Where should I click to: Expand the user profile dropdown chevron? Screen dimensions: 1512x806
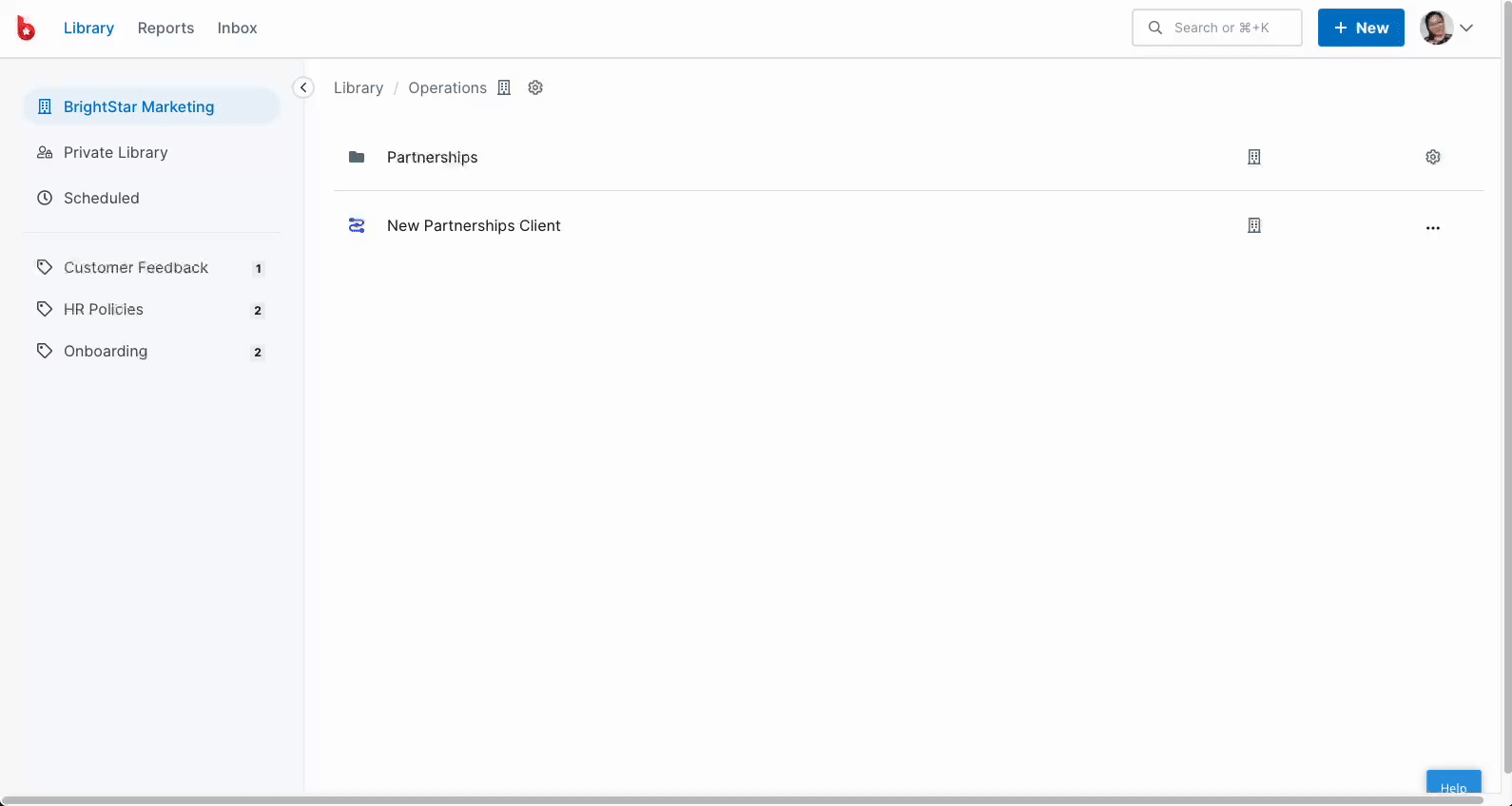(1466, 28)
